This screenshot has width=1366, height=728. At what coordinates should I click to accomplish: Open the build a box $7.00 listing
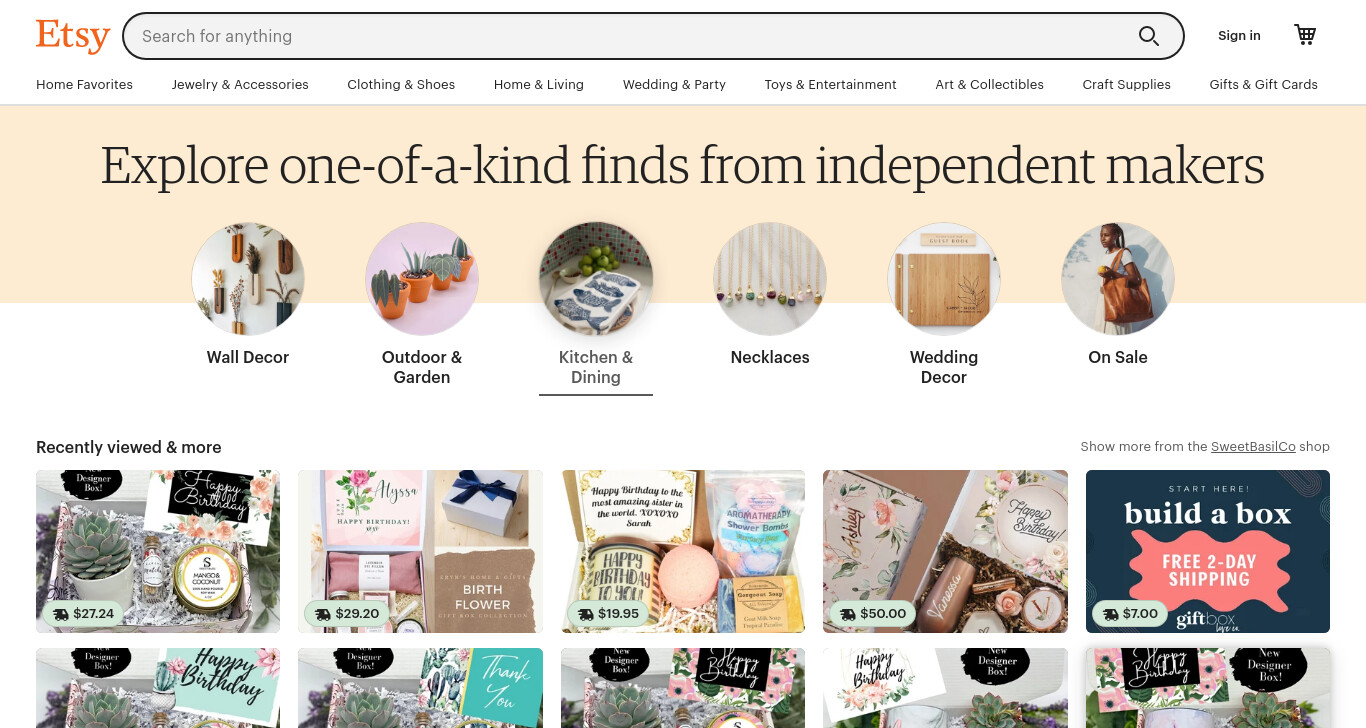[1208, 551]
